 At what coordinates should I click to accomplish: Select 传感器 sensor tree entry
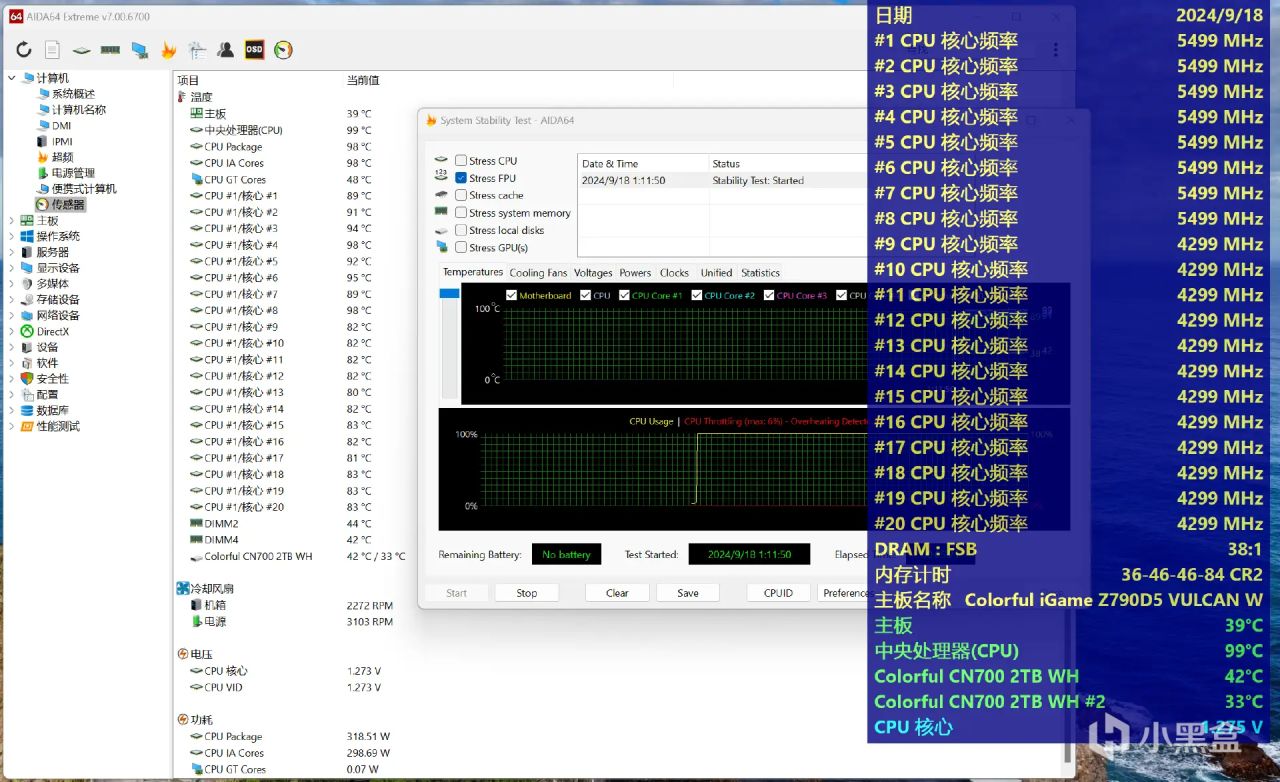[68, 205]
